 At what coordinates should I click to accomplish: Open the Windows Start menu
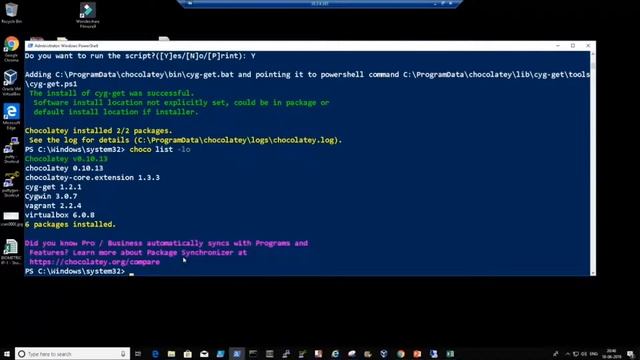[7, 354]
